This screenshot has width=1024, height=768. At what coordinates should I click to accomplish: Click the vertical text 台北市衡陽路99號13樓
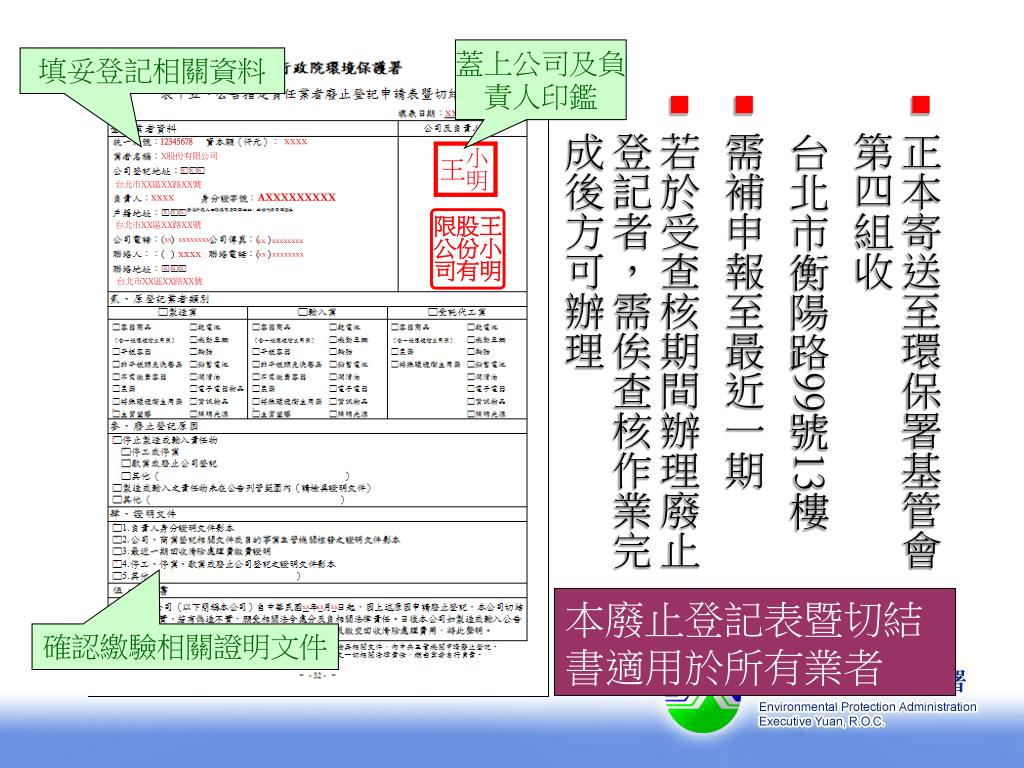[809, 332]
